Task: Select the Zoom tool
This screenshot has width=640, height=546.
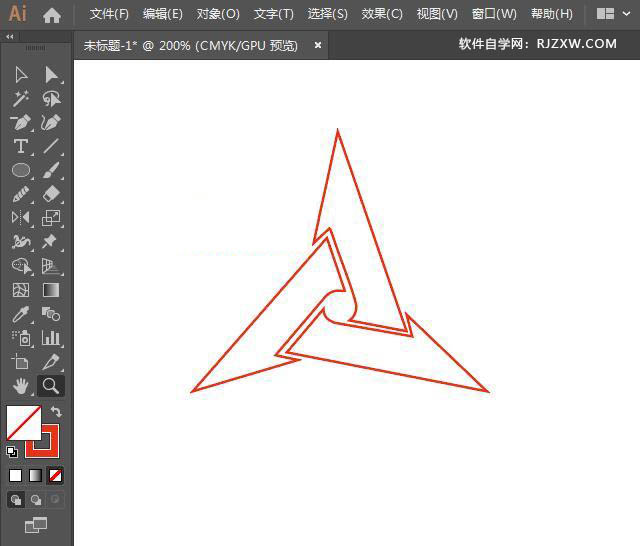Action: click(x=51, y=386)
